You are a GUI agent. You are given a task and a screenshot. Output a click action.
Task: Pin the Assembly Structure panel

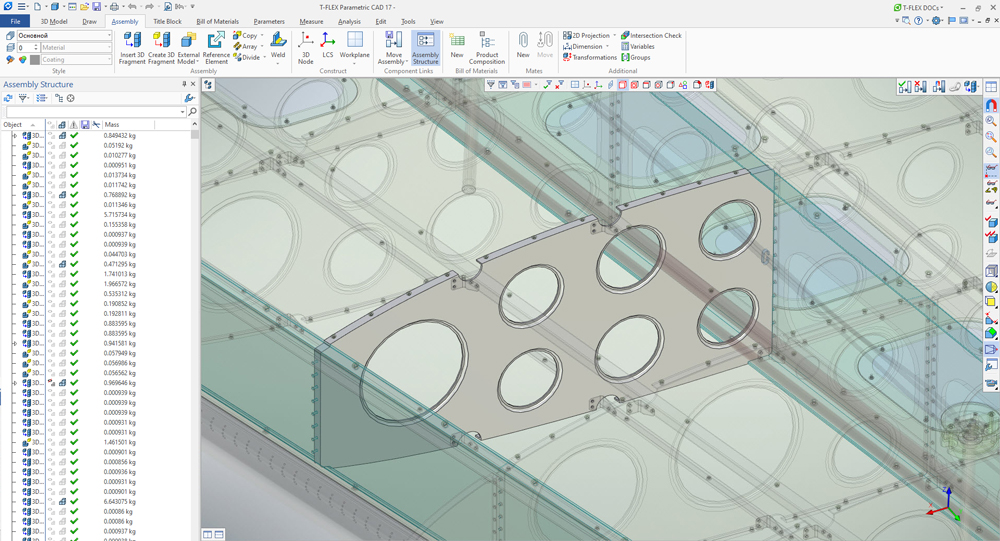pos(184,84)
